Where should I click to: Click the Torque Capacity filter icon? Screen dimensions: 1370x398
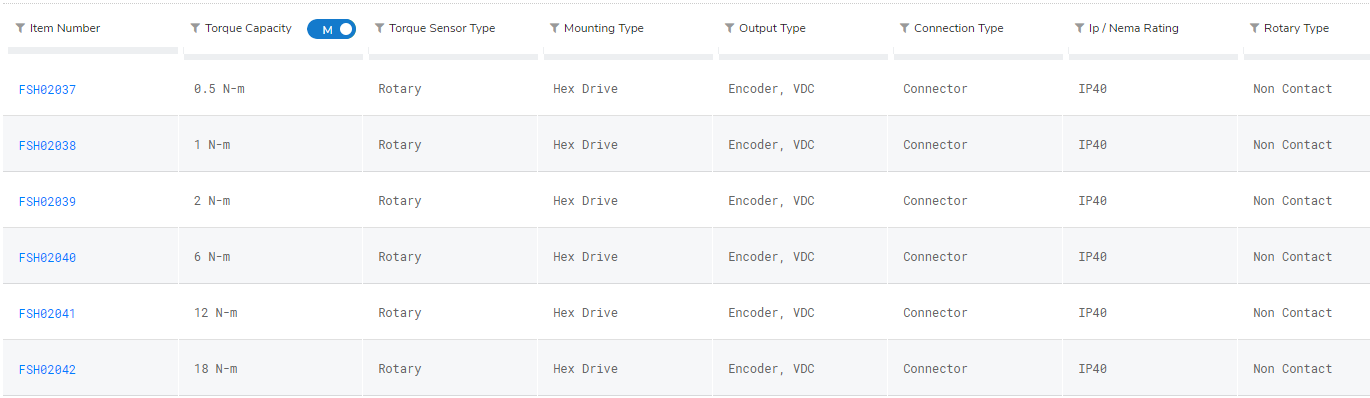(195, 28)
